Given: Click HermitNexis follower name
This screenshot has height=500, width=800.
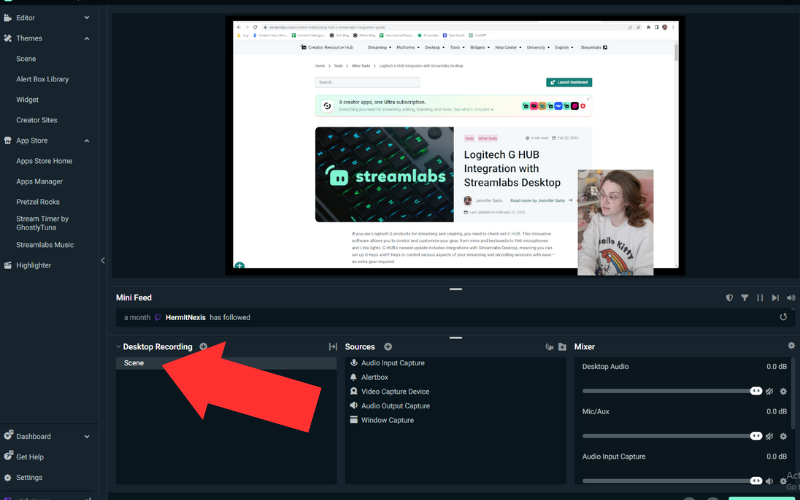Looking at the screenshot, I should [x=185, y=317].
